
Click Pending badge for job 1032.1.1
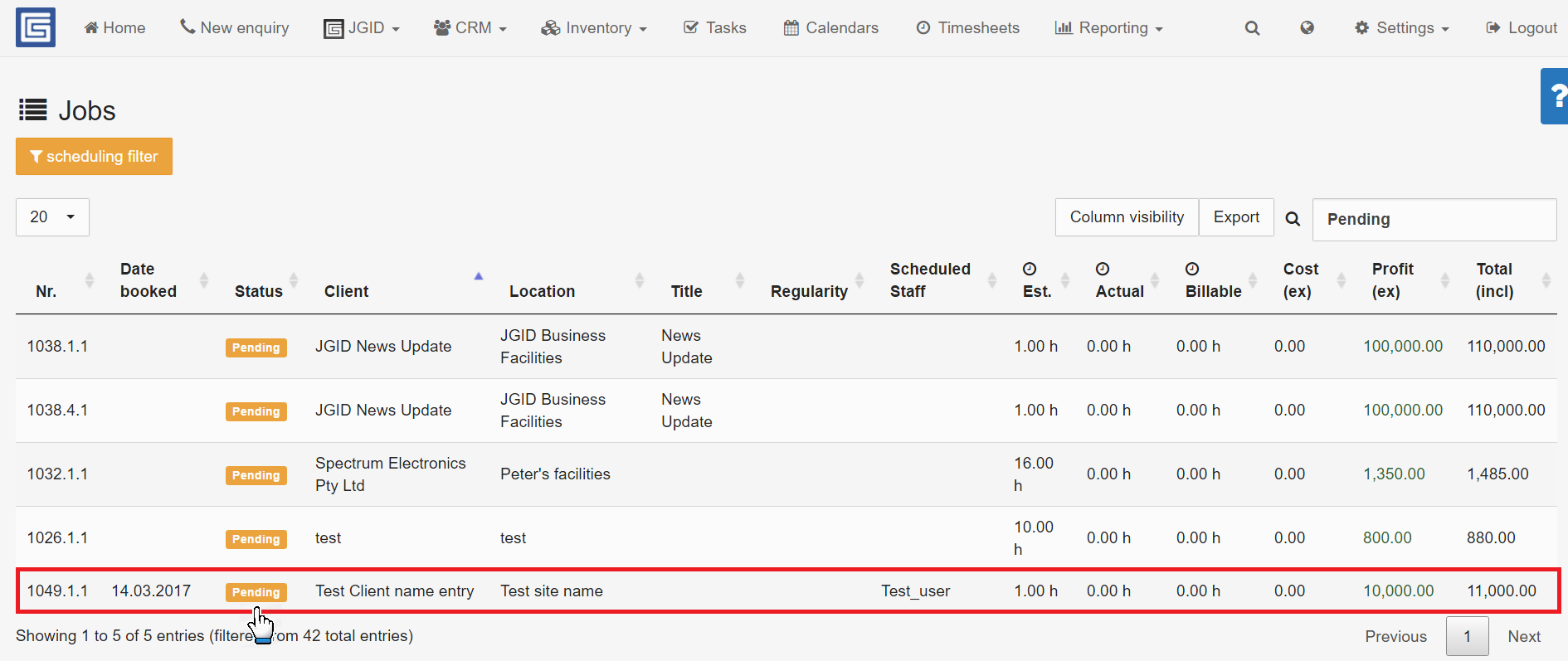point(256,475)
